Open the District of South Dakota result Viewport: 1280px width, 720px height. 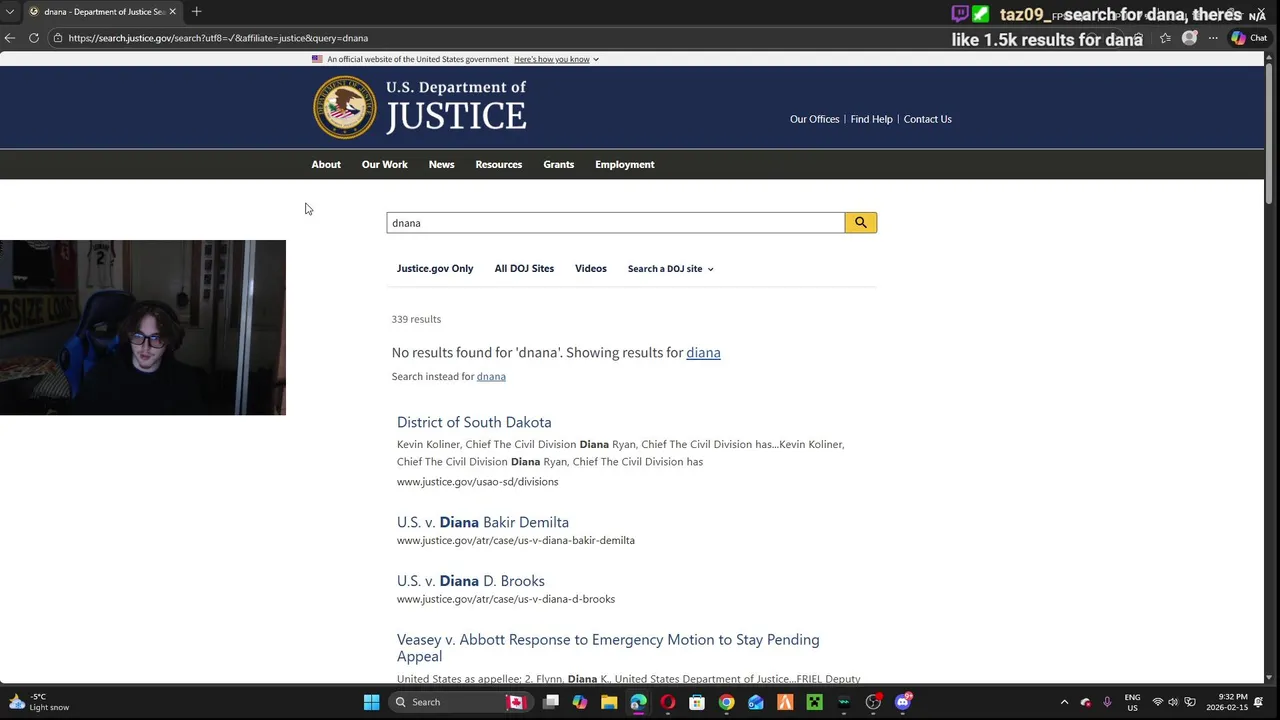point(474,422)
